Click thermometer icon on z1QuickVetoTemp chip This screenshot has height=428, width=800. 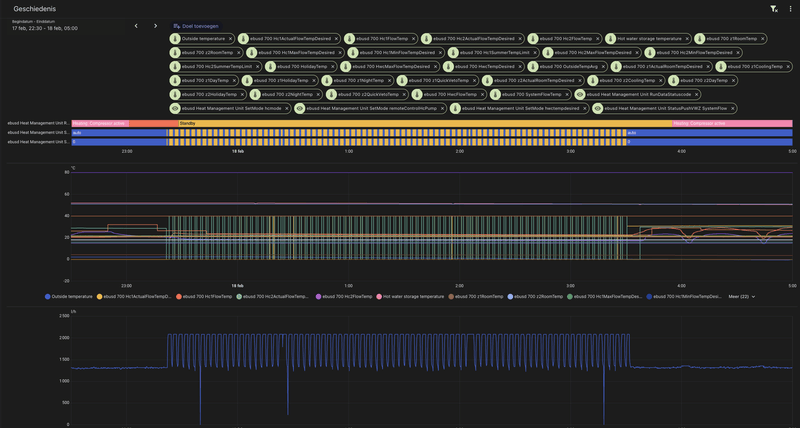coord(402,81)
